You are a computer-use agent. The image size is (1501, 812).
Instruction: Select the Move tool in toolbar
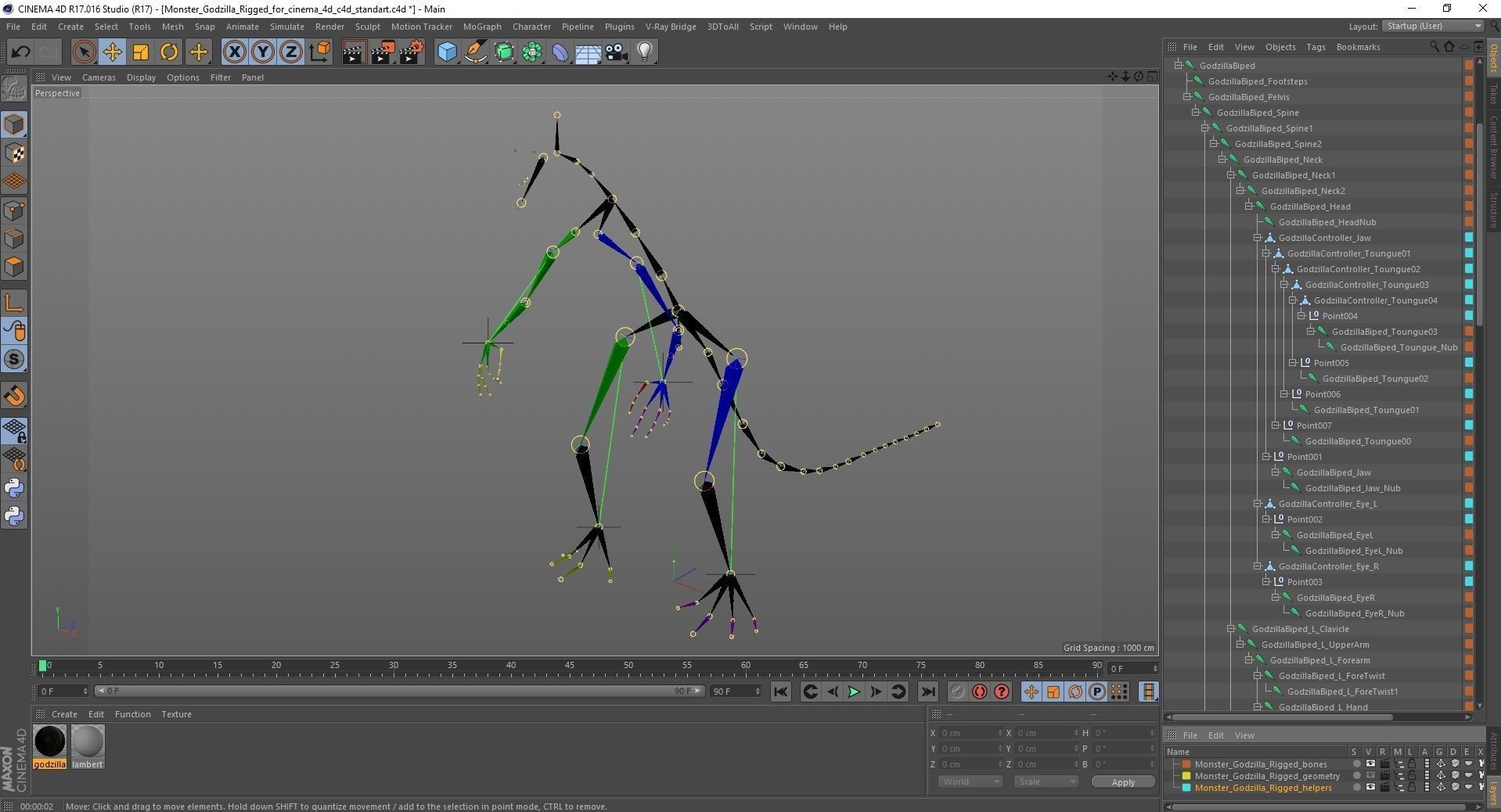pos(112,52)
